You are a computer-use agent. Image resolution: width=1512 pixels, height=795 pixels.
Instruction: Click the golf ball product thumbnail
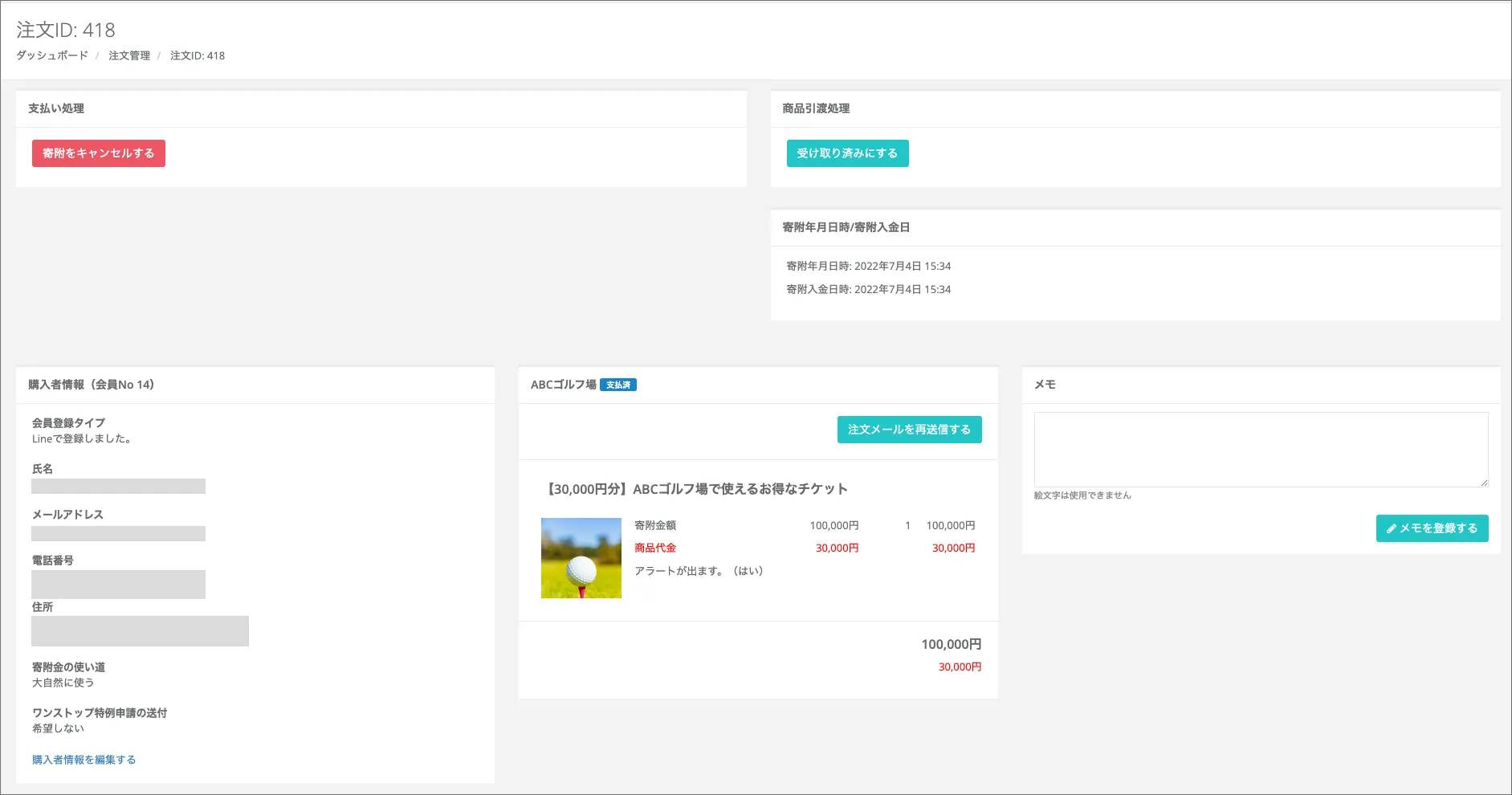click(581, 558)
